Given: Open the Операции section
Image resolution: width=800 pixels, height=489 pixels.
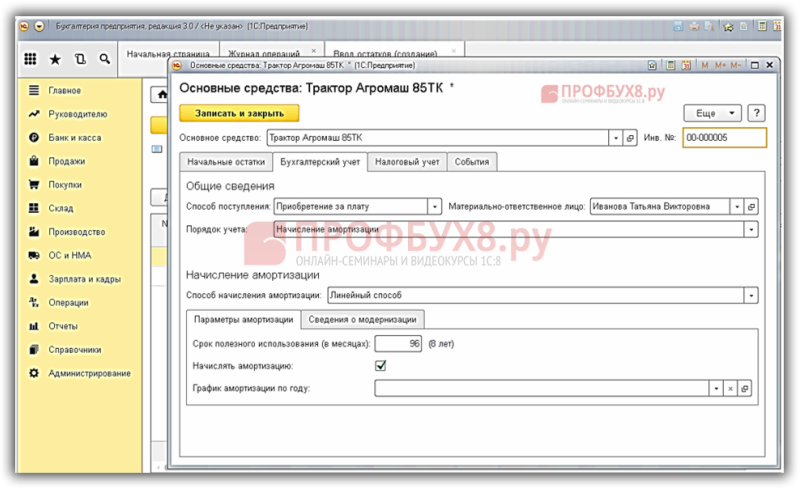Looking at the screenshot, I should (68, 302).
